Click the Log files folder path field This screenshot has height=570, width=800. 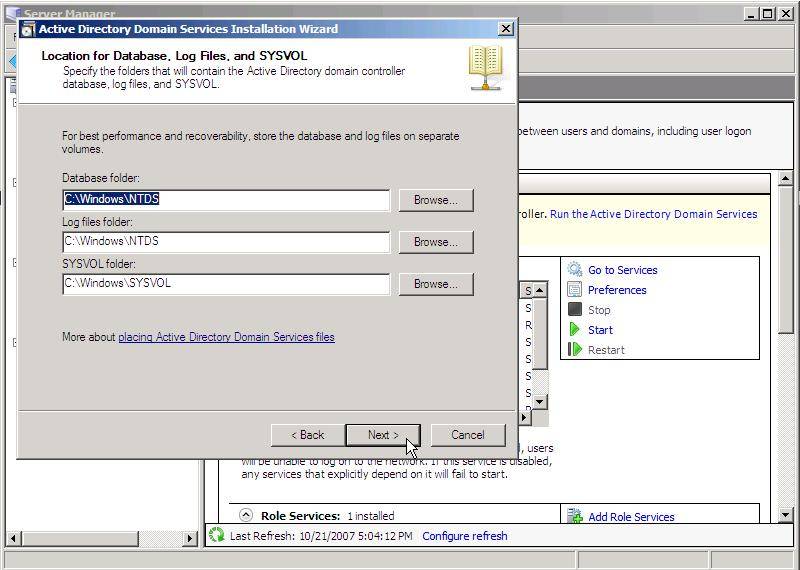coord(226,242)
